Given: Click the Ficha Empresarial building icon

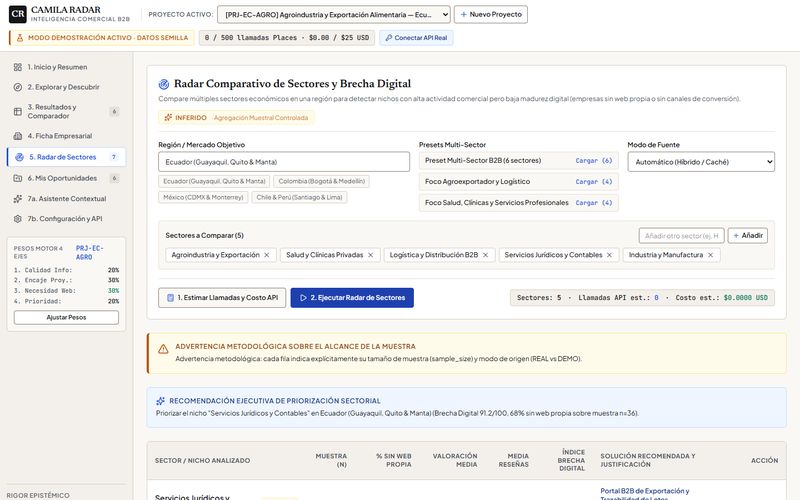Looking at the screenshot, I should coord(18,136).
